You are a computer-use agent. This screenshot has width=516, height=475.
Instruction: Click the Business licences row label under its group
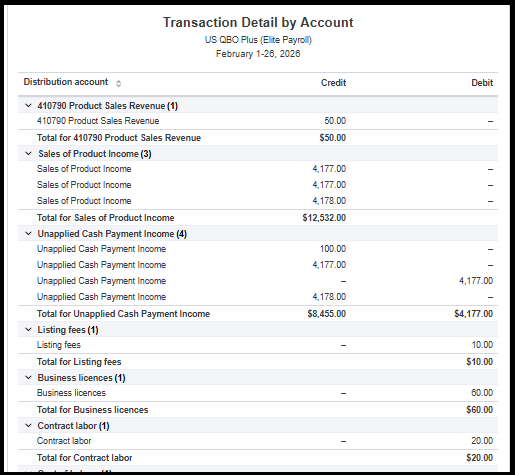[71, 393]
